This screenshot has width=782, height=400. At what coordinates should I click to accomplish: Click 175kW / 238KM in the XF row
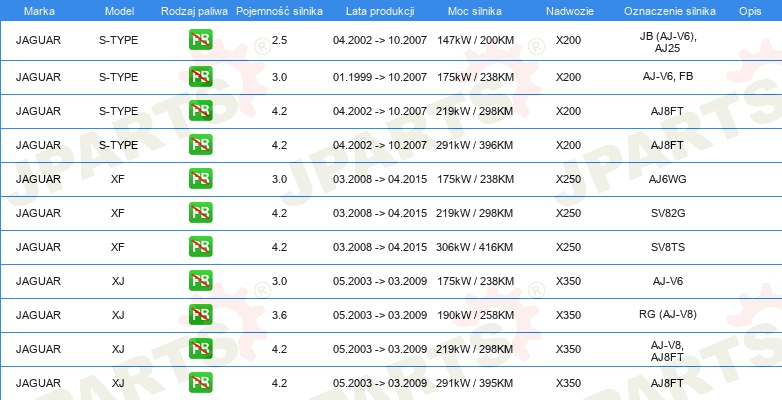(x=475, y=179)
